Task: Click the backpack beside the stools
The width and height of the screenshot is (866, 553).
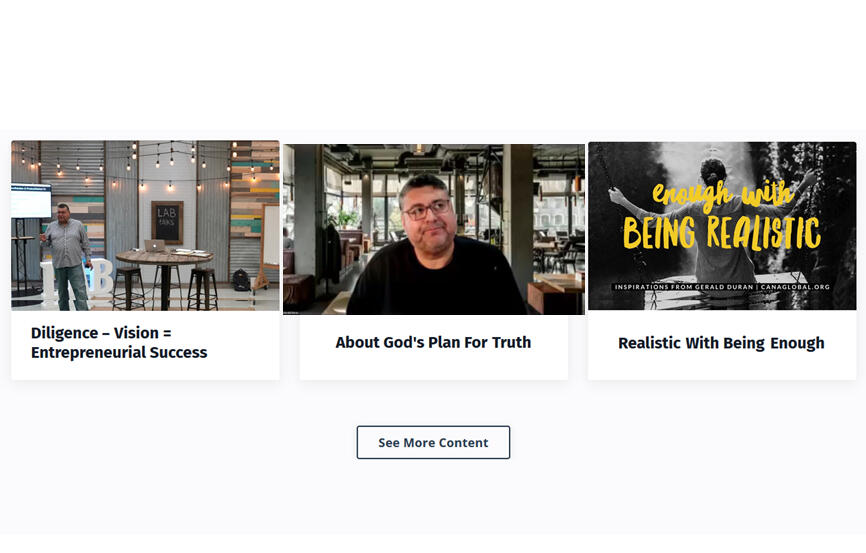Action: tap(241, 280)
